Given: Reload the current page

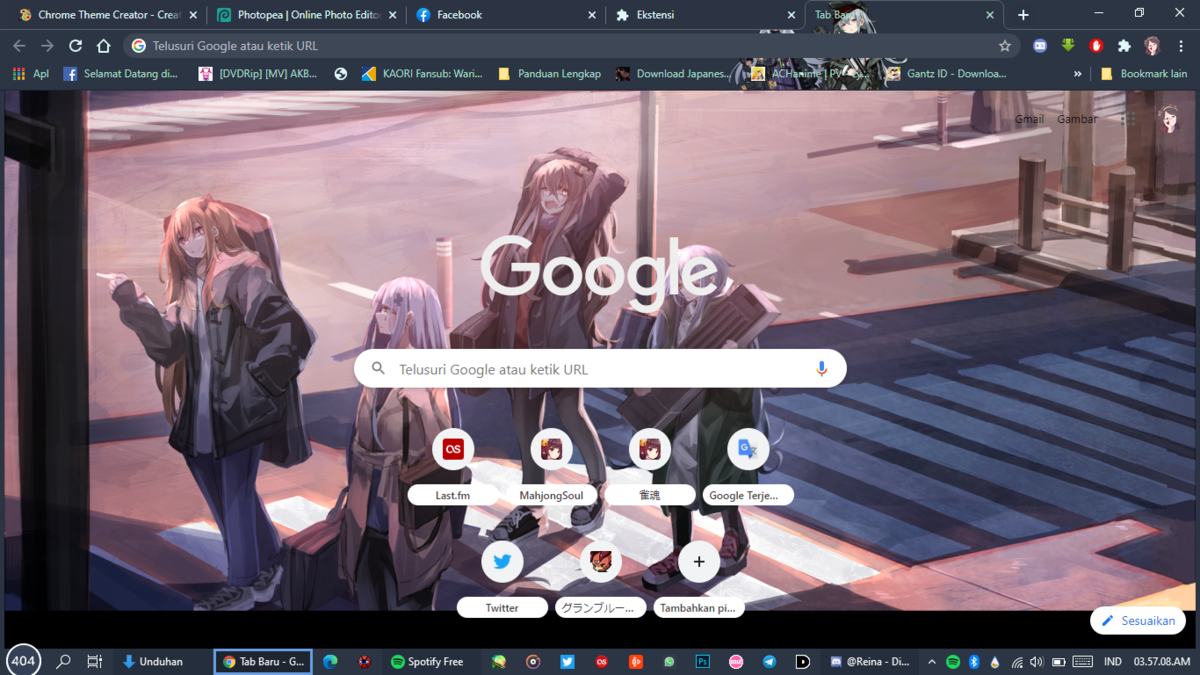Looking at the screenshot, I should (75, 46).
